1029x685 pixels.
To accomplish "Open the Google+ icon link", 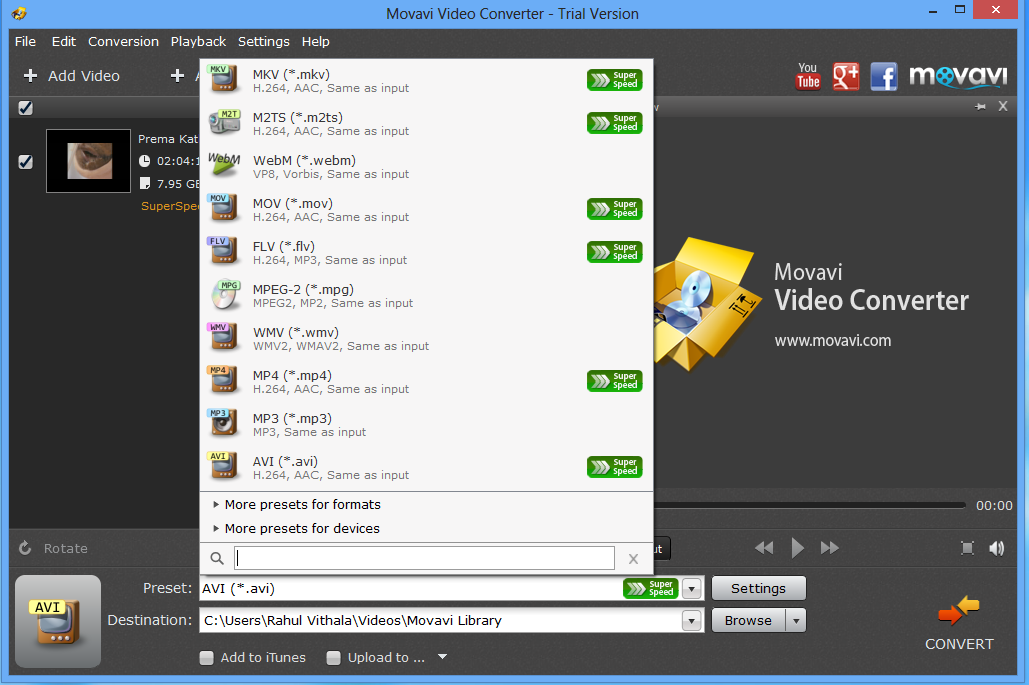I will (x=846, y=76).
